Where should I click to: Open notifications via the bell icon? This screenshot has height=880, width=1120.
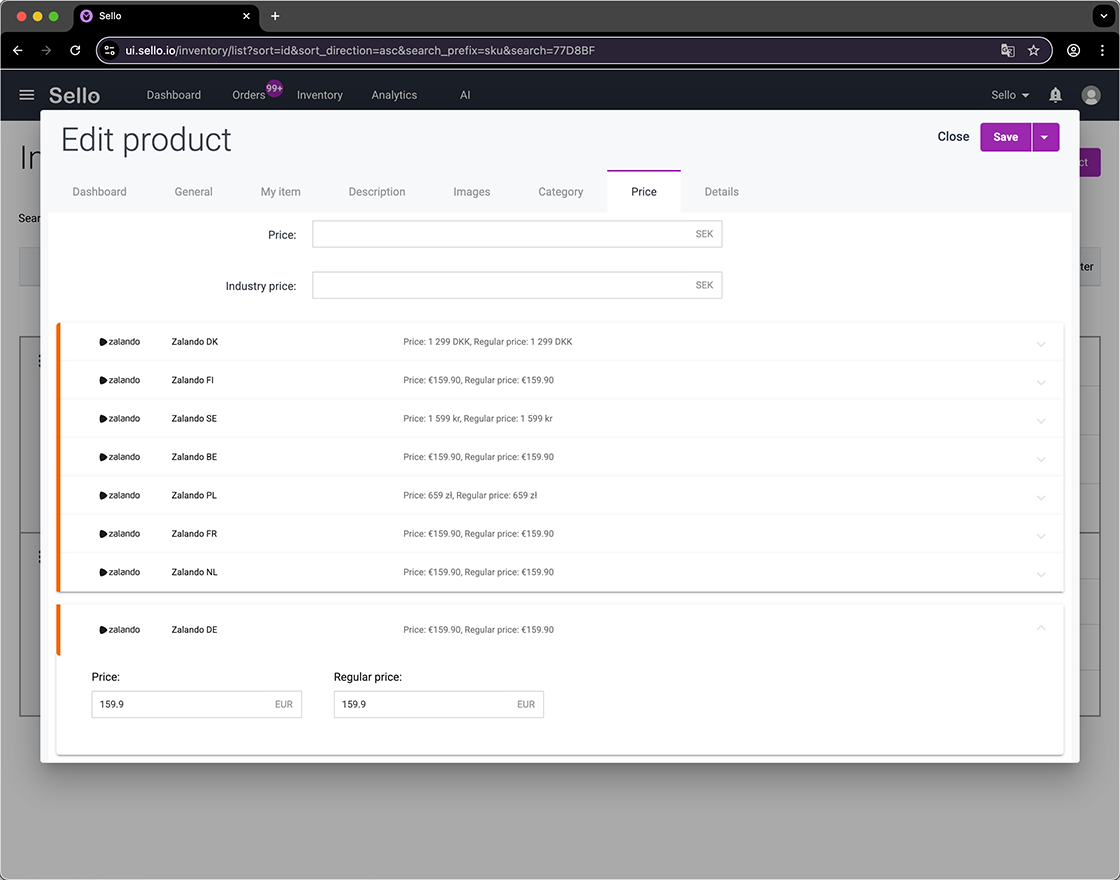point(1054,95)
